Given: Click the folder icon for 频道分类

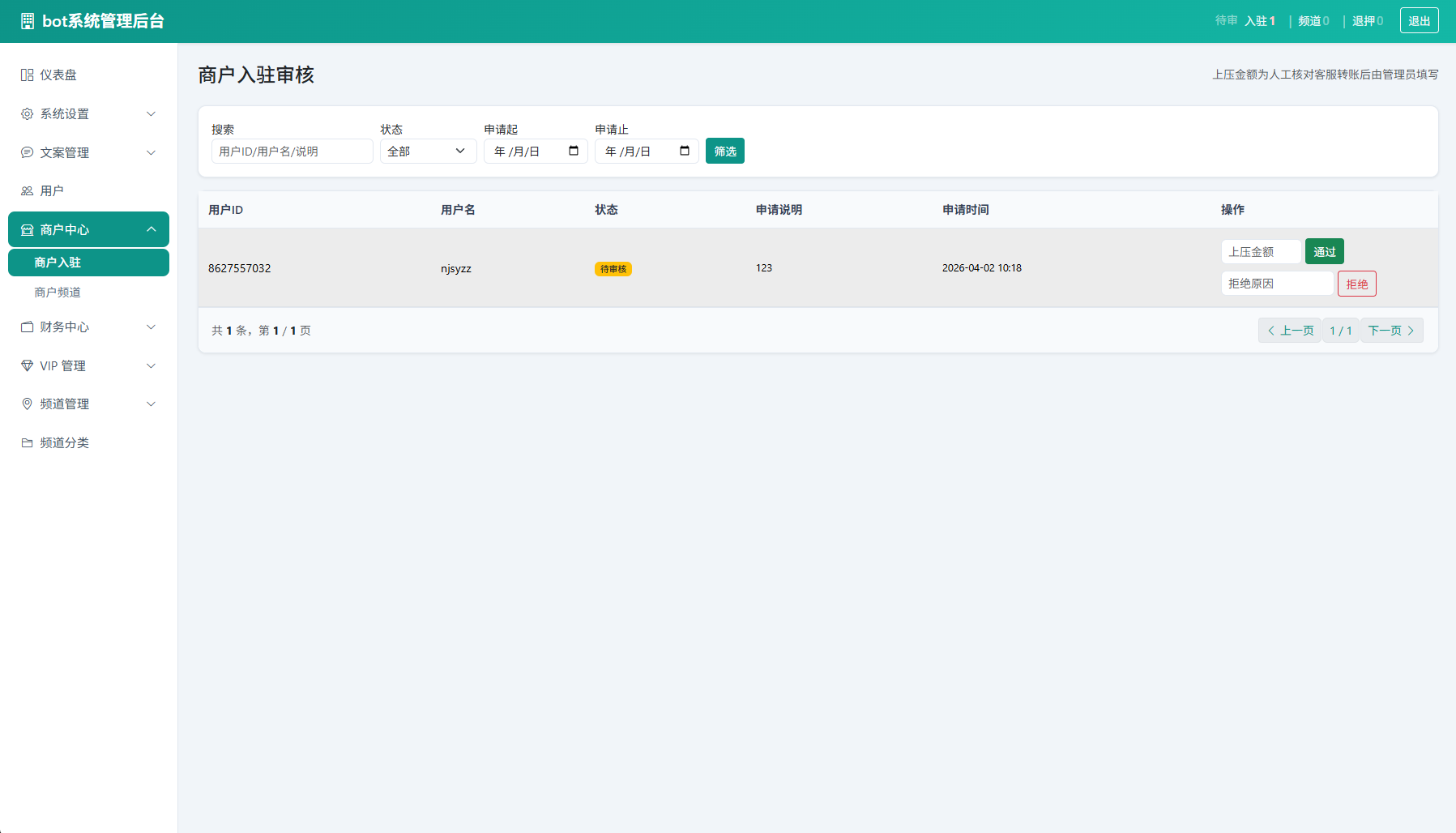Looking at the screenshot, I should pyautogui.click(x=27, y=442).
